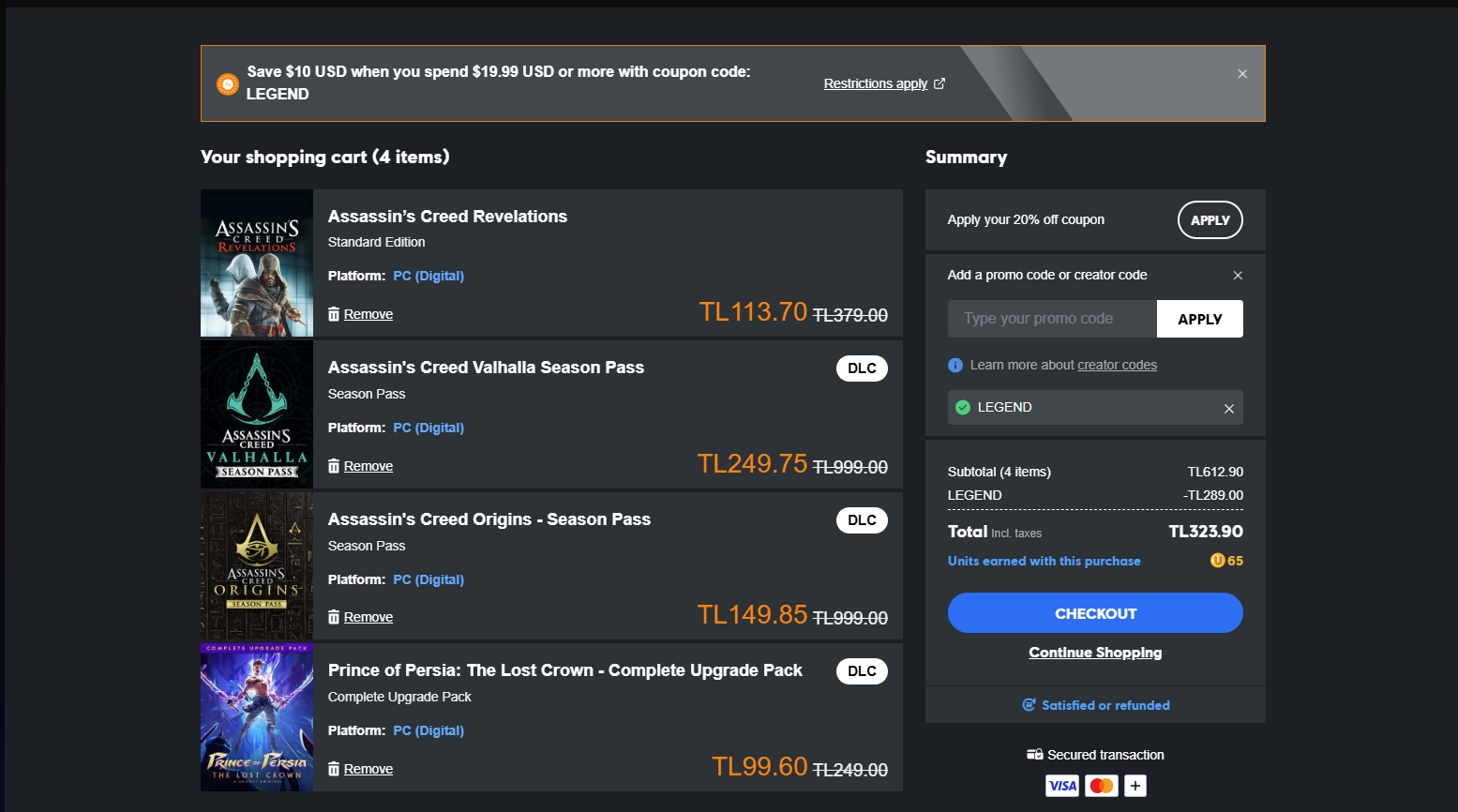Click the blue info icon near creator codes

(955, 365)
